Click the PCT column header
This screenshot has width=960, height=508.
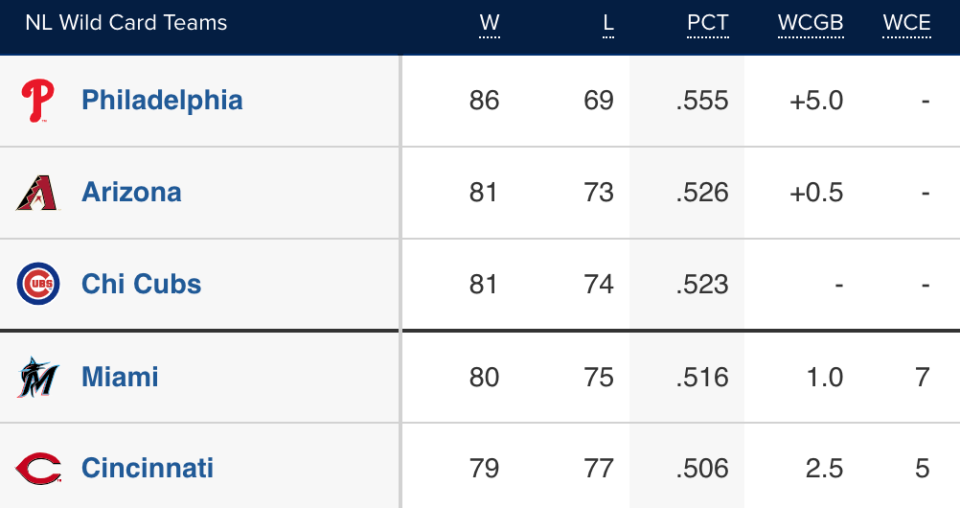pyautogui.click(x=708, y=23)
